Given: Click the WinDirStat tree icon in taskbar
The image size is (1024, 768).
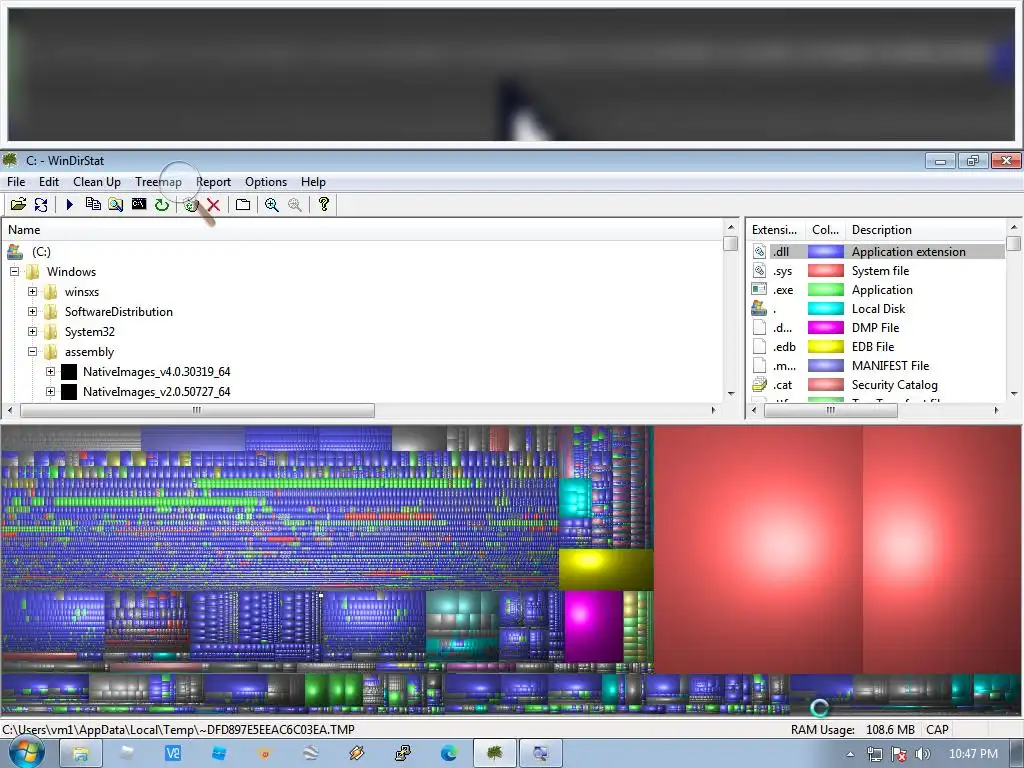Looking at the screenshot, I should pos(494,754).
